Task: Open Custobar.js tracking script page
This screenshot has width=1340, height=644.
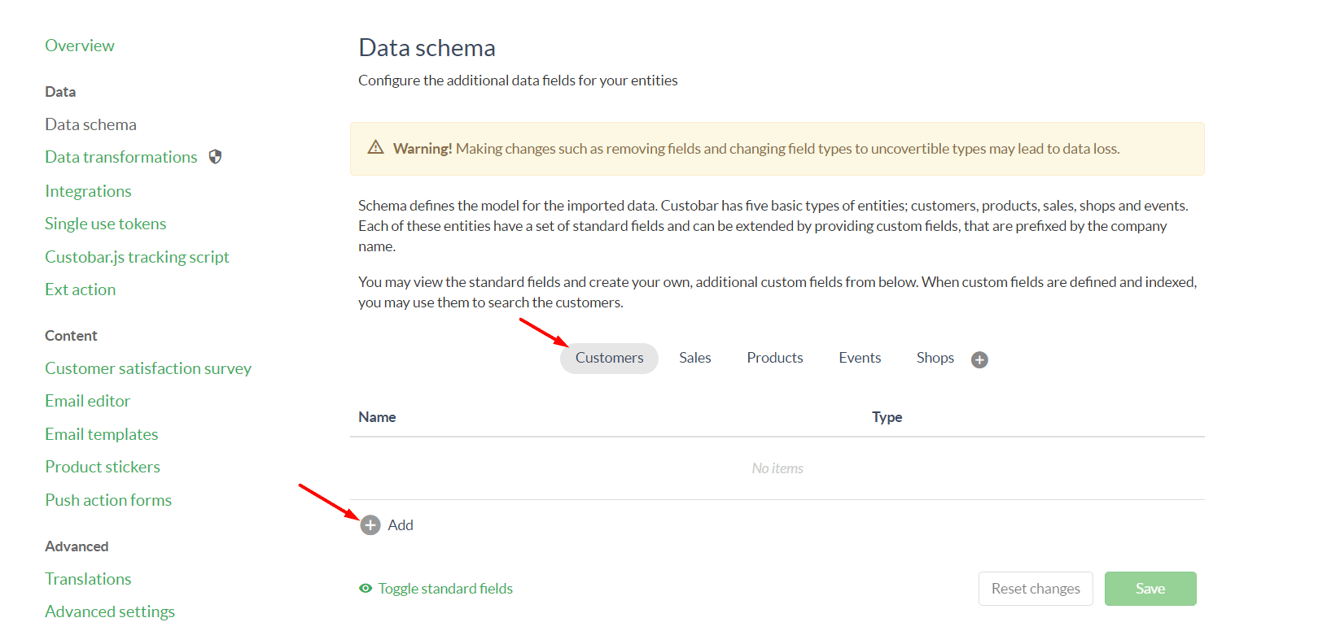Action: point(137,257)
